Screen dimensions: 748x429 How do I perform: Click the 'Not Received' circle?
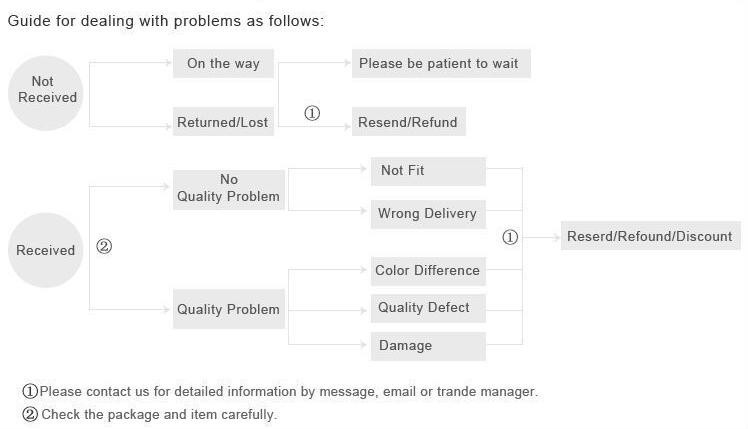[x=47, y=90]
